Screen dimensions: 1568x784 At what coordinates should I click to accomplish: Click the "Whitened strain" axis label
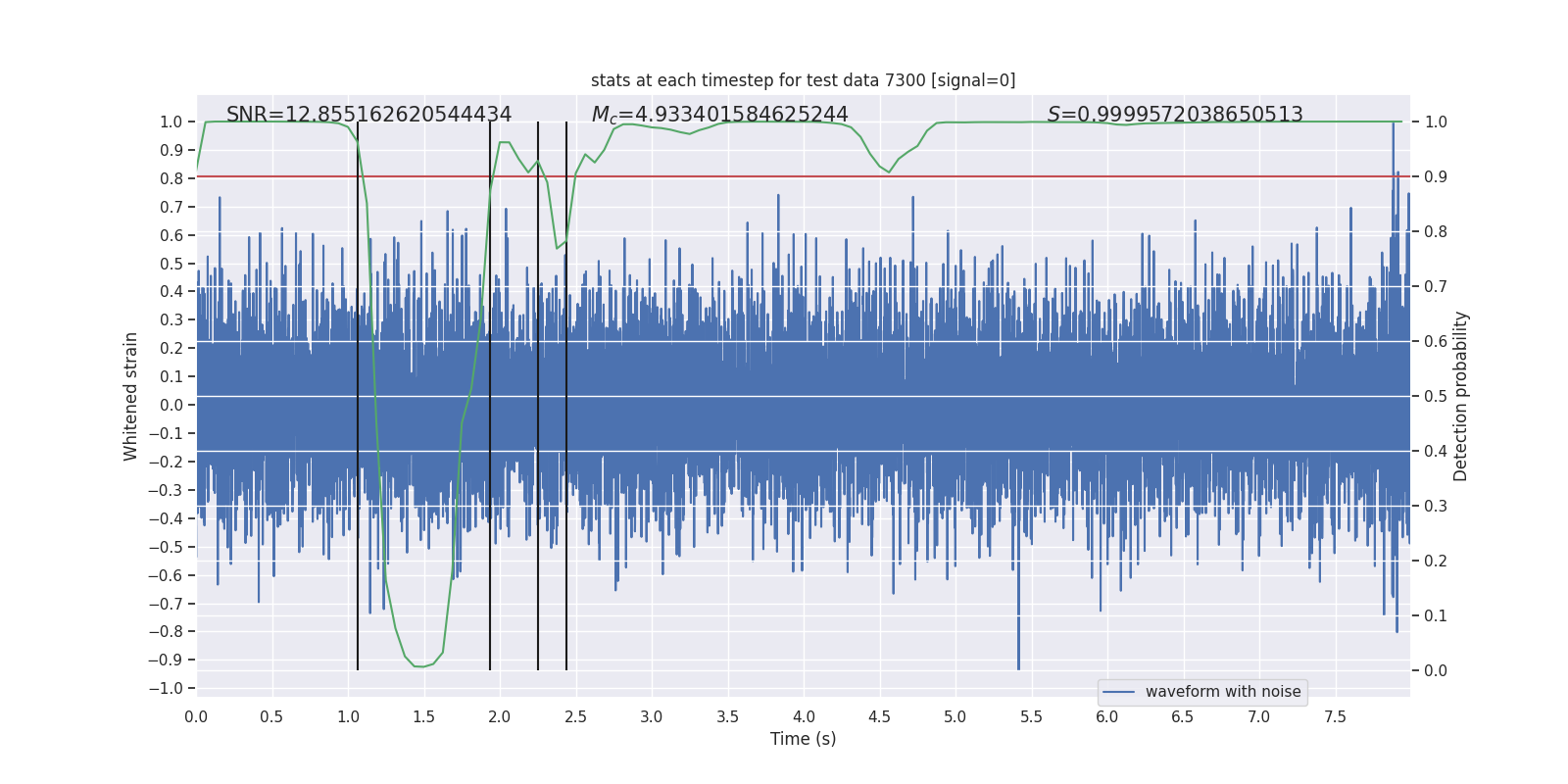131,396
